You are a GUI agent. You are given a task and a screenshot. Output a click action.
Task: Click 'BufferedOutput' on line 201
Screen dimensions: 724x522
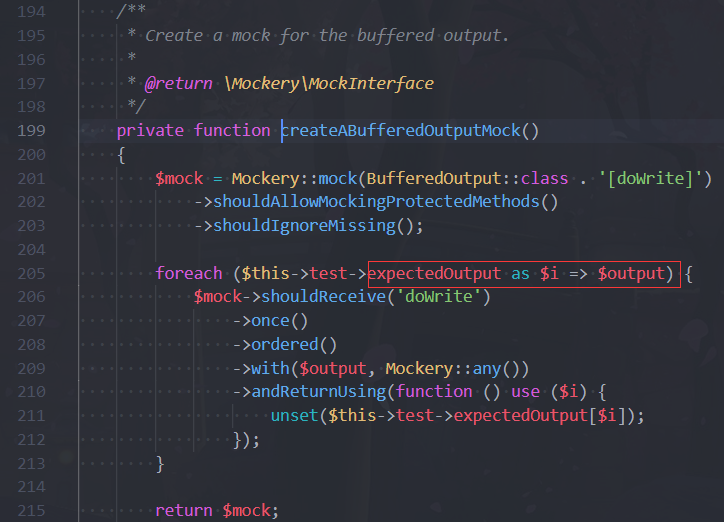(x=434, y=179)
